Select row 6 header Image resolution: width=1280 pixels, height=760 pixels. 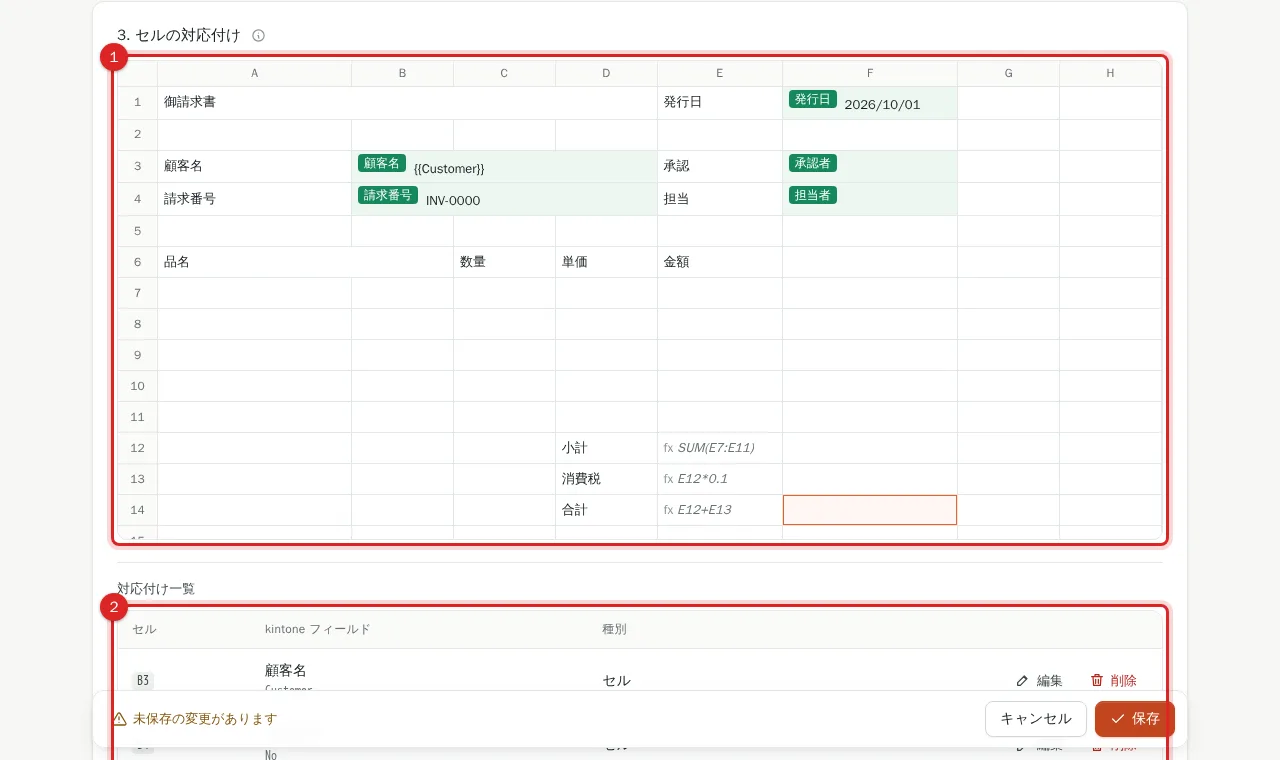138,262
